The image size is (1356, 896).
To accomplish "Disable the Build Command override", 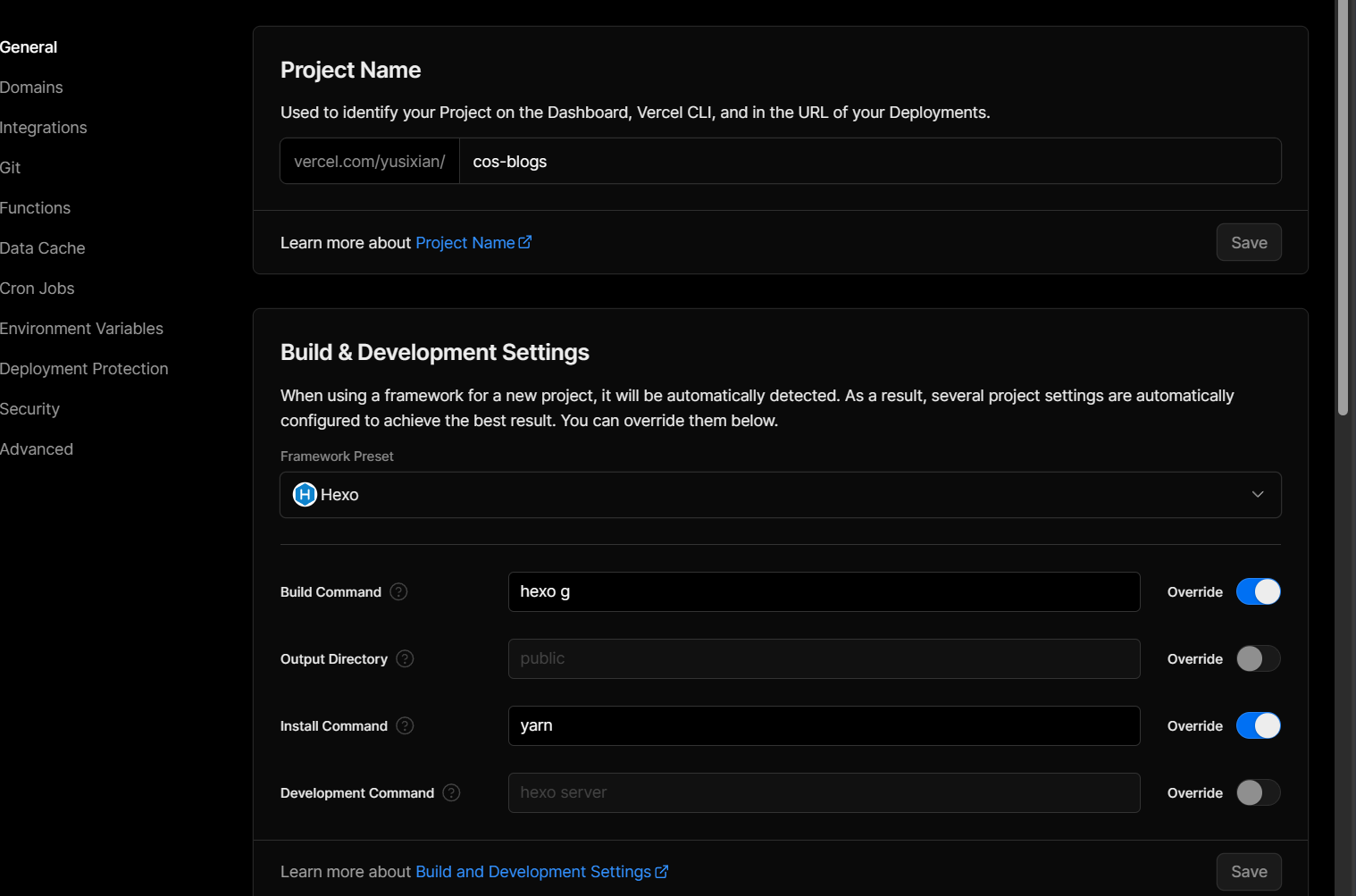I will [x=1258, y=591].
